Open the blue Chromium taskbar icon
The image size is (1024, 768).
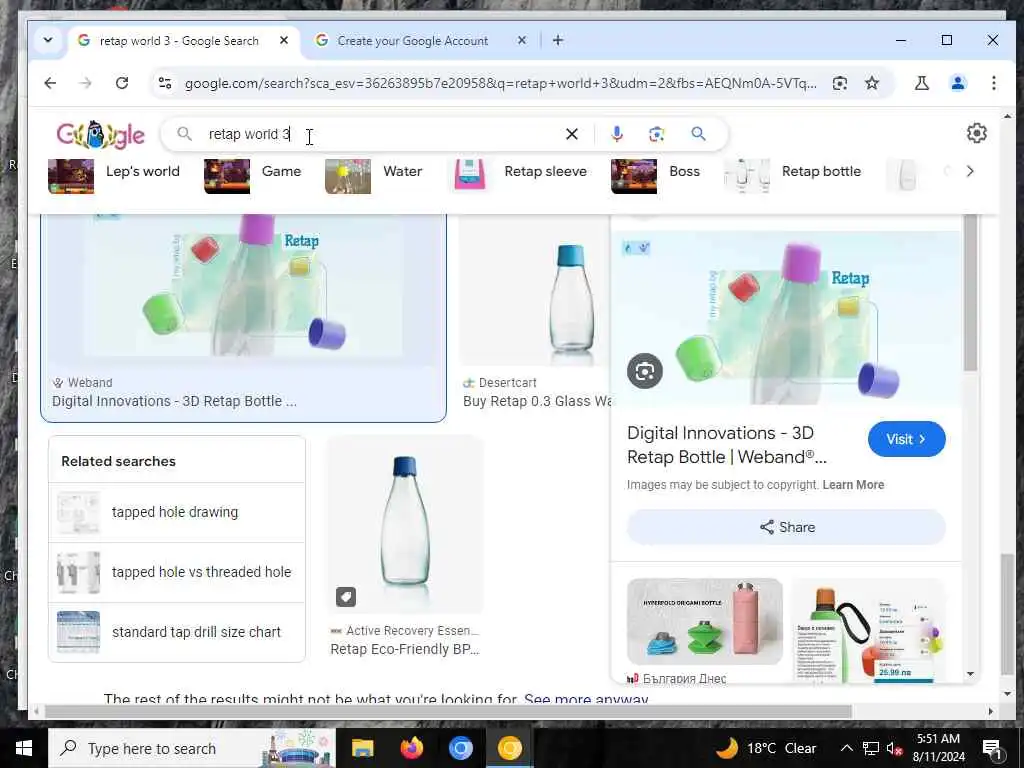(x=460, y=748)
